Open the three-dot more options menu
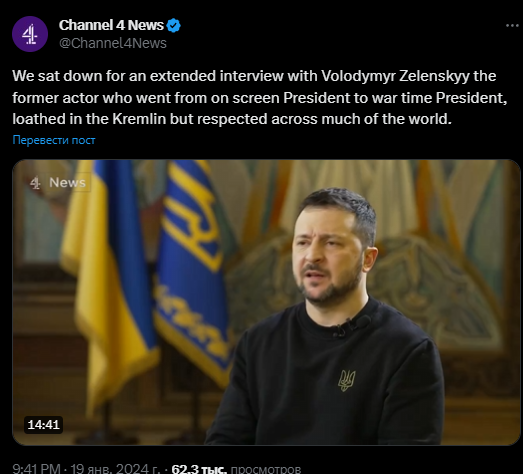The image size is (523, 474). 512,25
